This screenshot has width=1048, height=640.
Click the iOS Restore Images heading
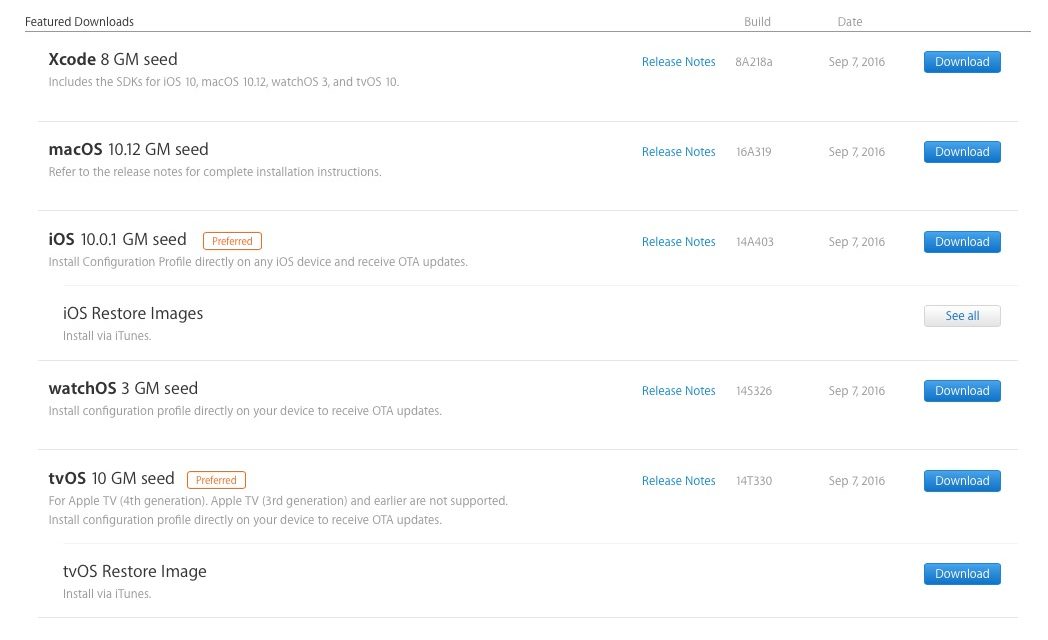pos(133,313)
